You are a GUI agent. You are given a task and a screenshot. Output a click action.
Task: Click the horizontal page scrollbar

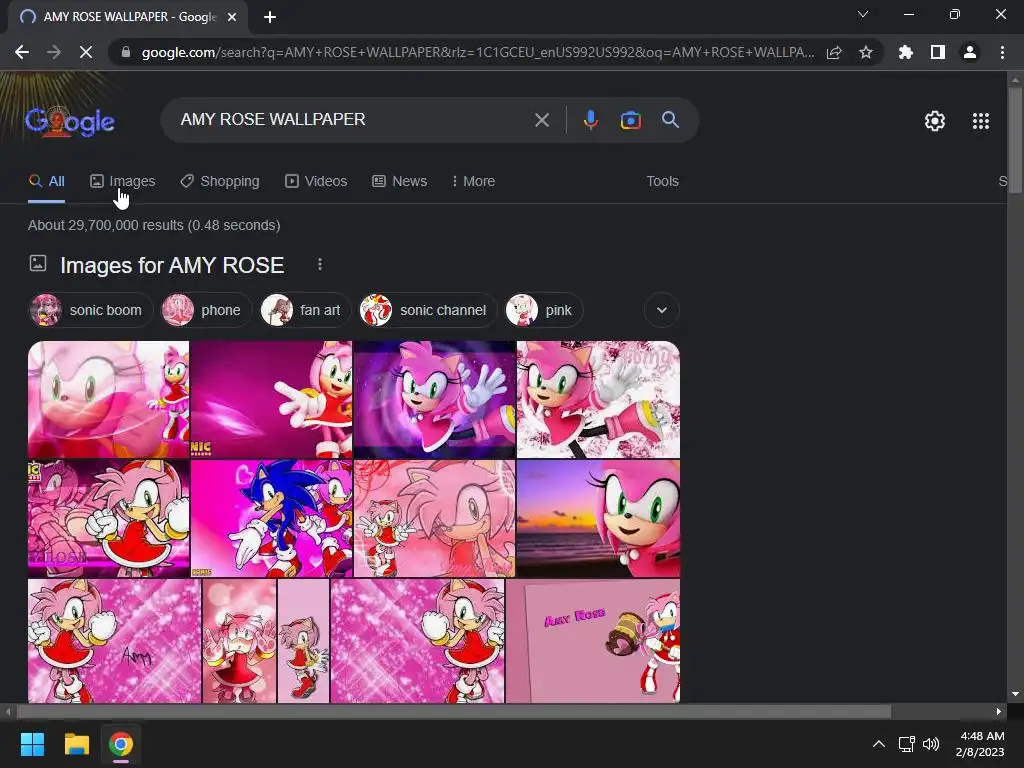453,711
